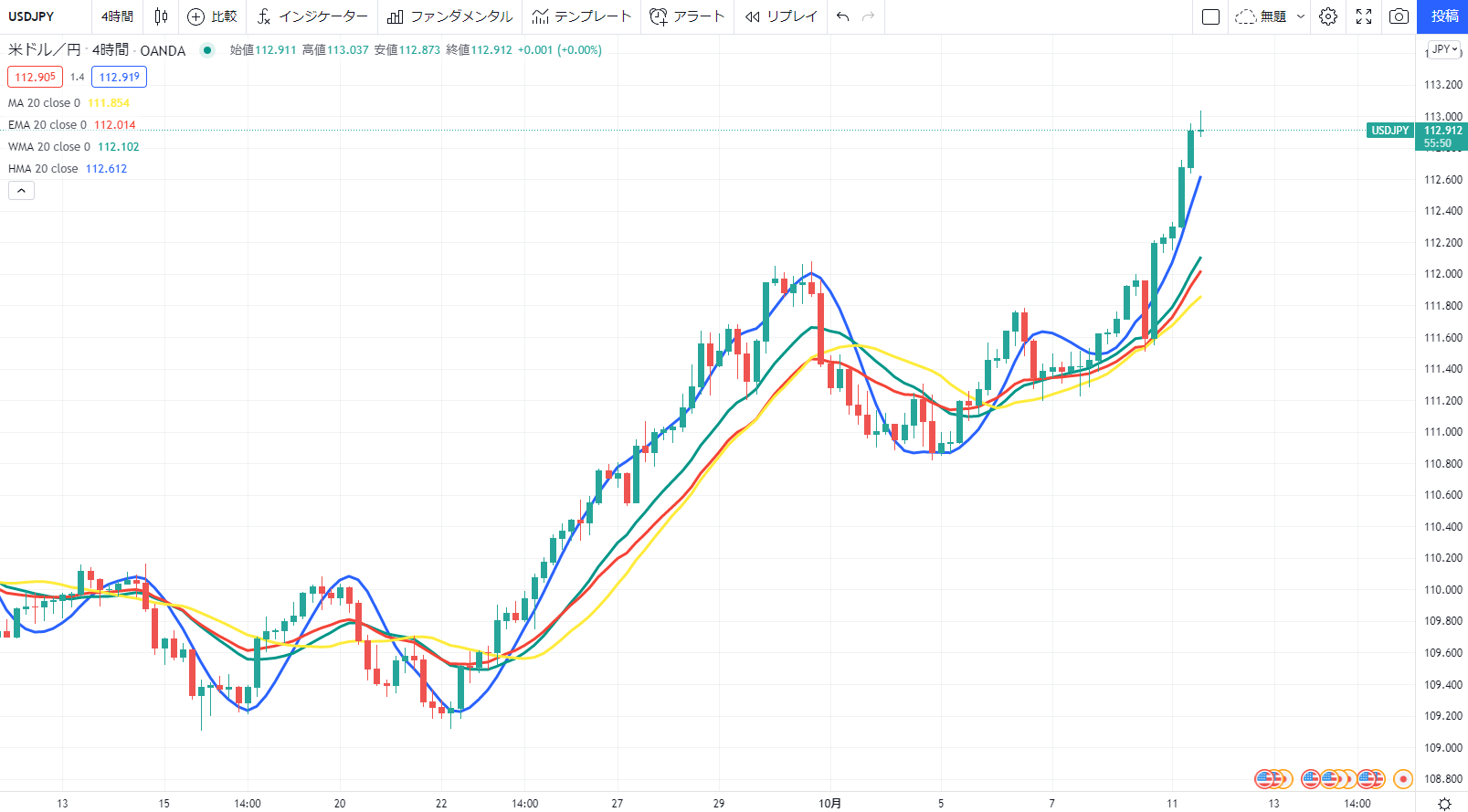
Task: Take a chart snapshot with camera icon
Action: (x=1399, y=16)
